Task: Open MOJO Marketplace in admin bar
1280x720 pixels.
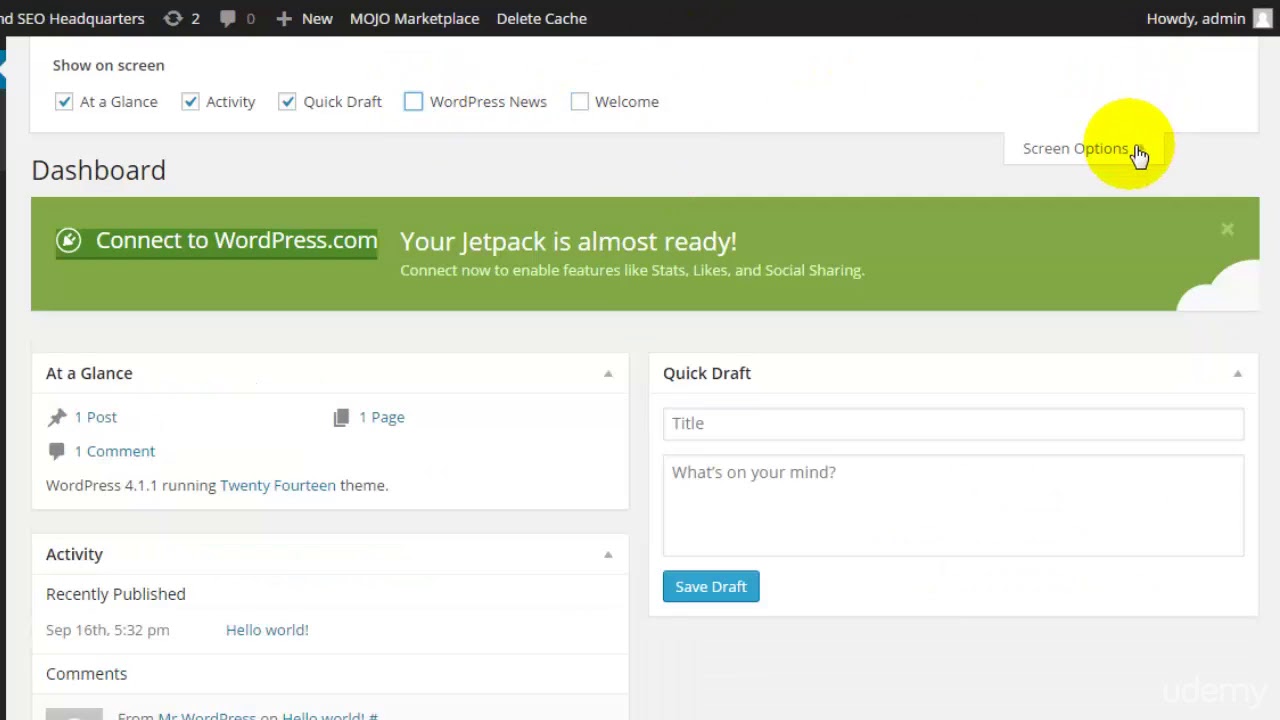Action: (x=414, y=18)
